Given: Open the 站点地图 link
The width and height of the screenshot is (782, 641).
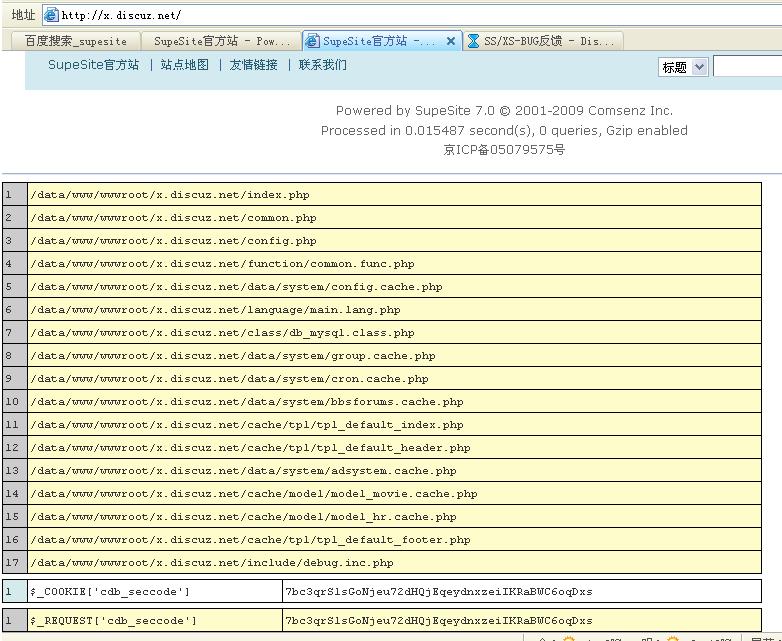Looking at the screenshot, I should [185, 65].
